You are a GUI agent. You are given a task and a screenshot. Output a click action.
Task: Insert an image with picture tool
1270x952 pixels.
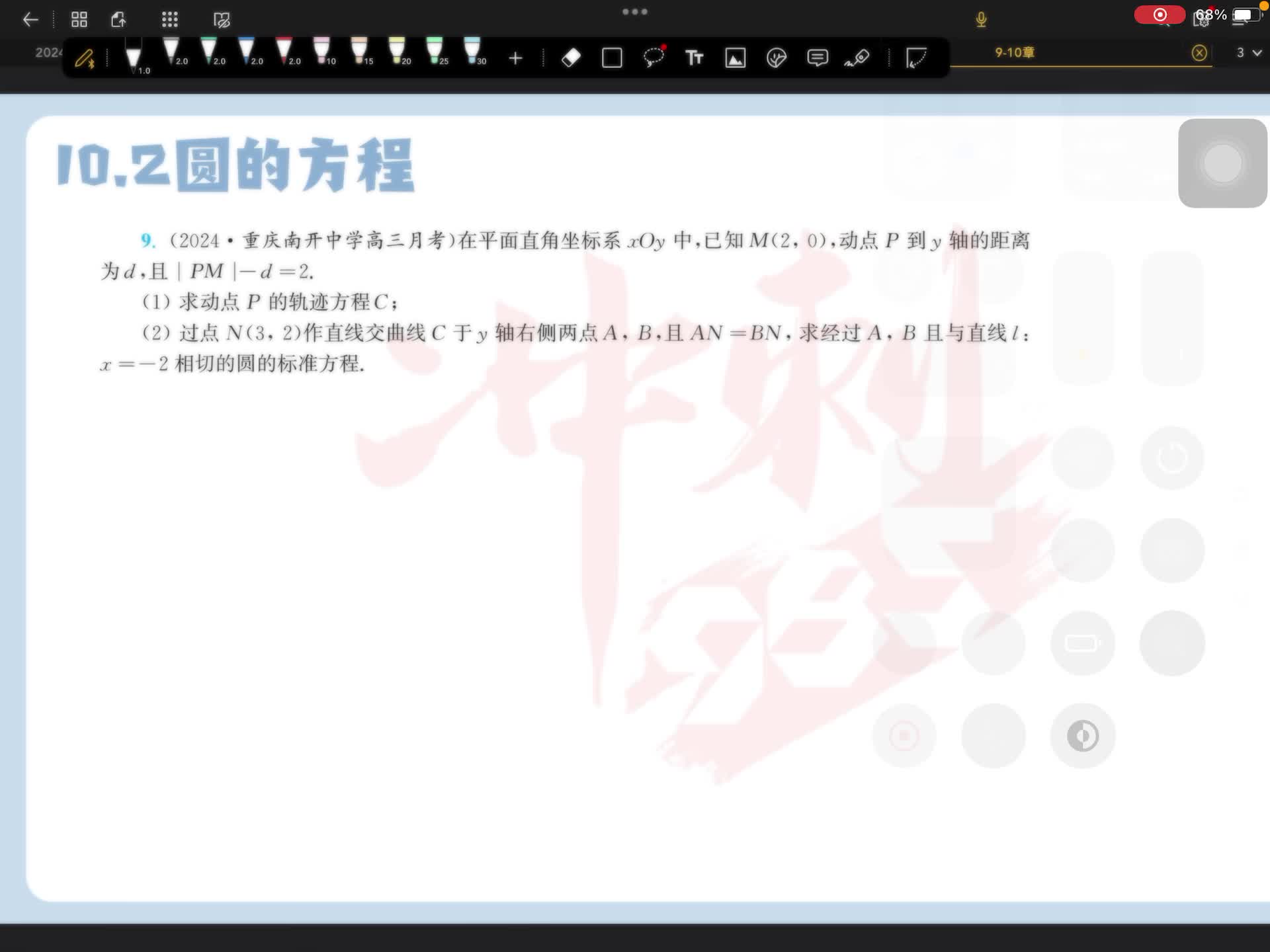(x=735, y=58)
